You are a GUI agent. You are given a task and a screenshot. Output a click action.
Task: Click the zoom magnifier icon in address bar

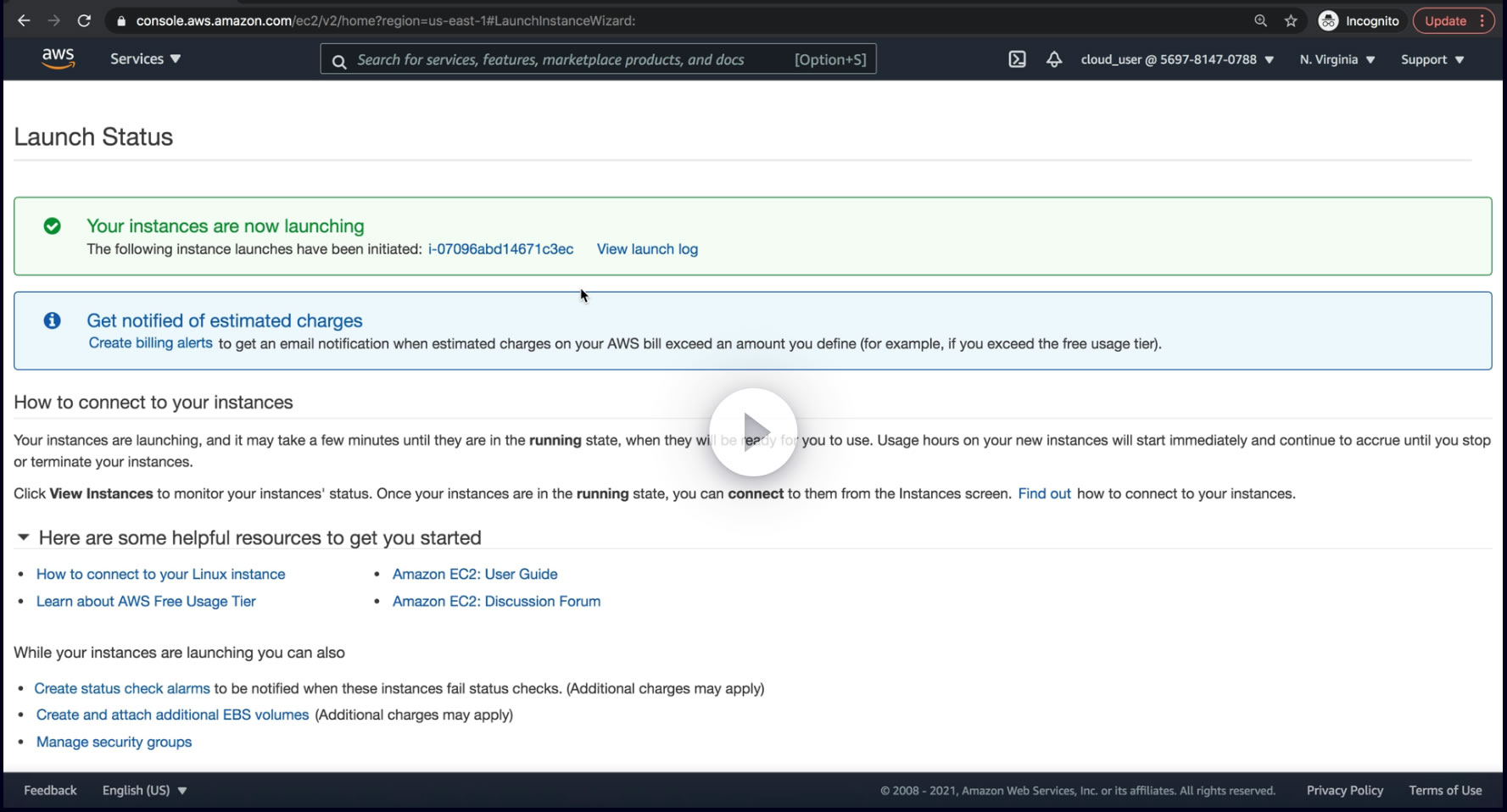tap(1260, 20)
